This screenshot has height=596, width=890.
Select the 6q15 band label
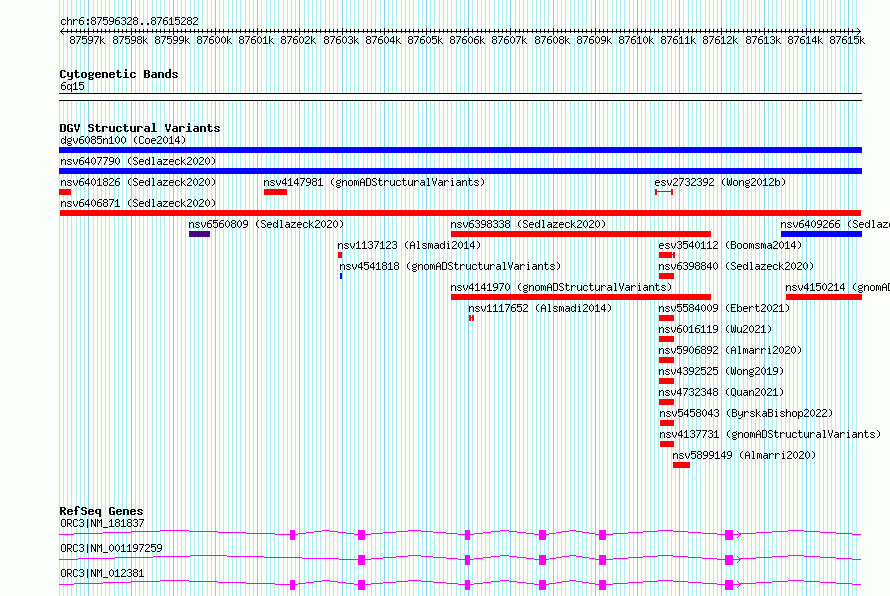click(x=72, y=86)
